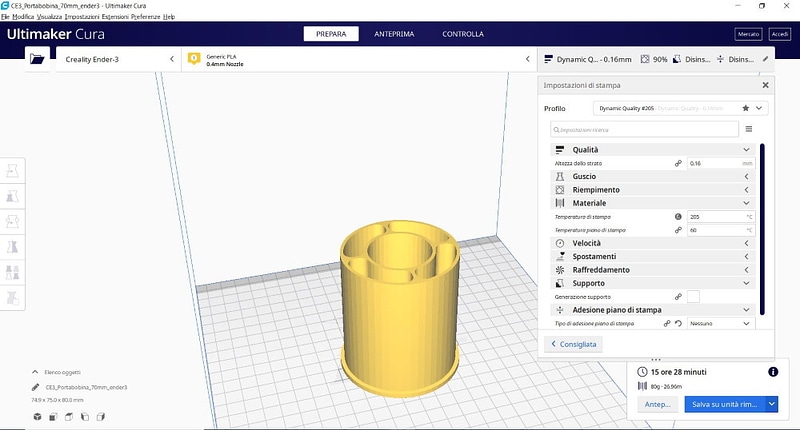Expand the Guscio settings section
This screenshot has height=430, width=800.
point(653,176)
